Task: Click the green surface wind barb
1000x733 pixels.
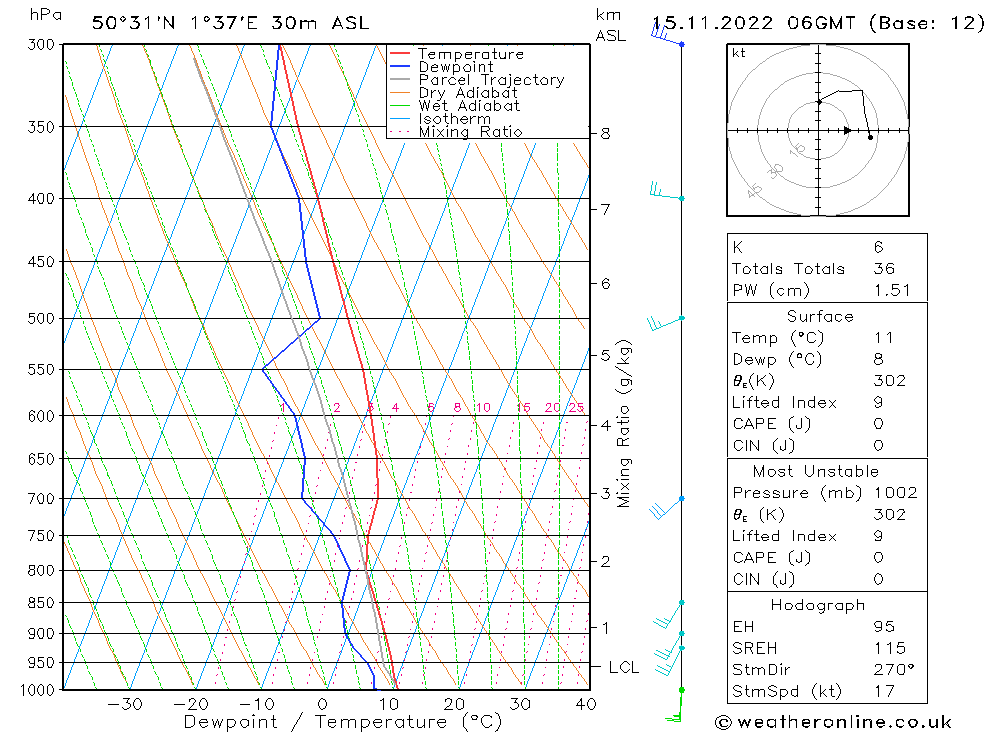Action: tap(674, 706)
